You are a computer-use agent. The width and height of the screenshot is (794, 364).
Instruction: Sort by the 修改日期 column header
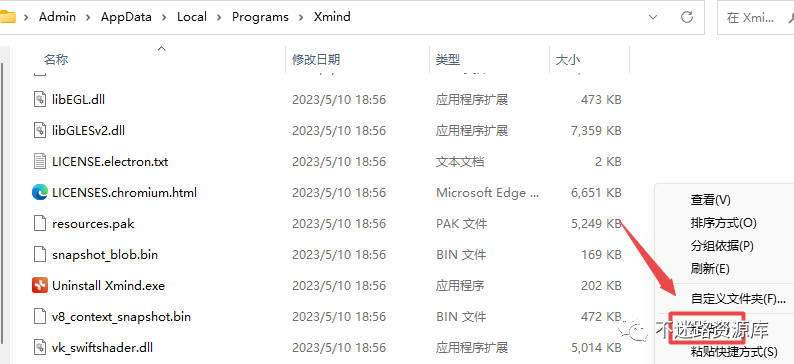[315, 59]
